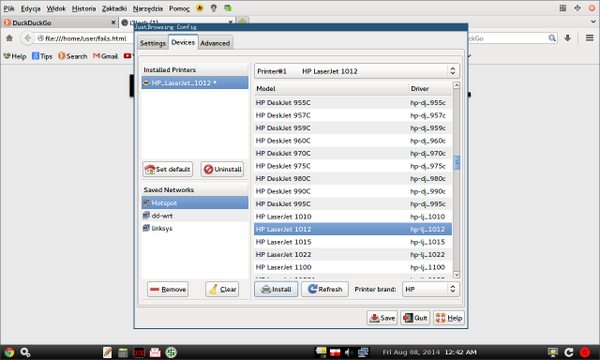Select HP LaserJet 1012 model row
The image size is (600, 360).
[x=353, y=229]
